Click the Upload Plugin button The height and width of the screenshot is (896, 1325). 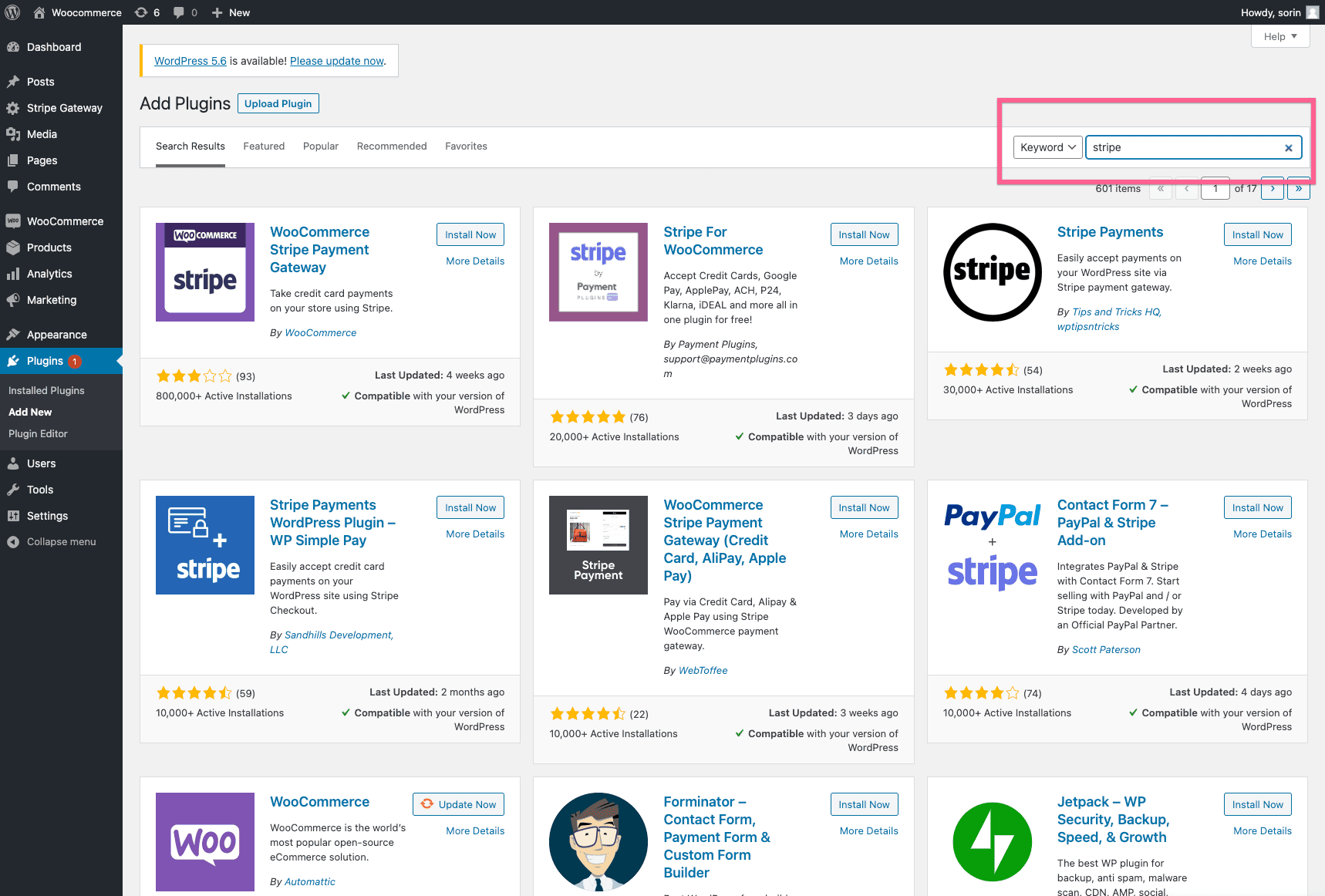click(x=278, y=103)
